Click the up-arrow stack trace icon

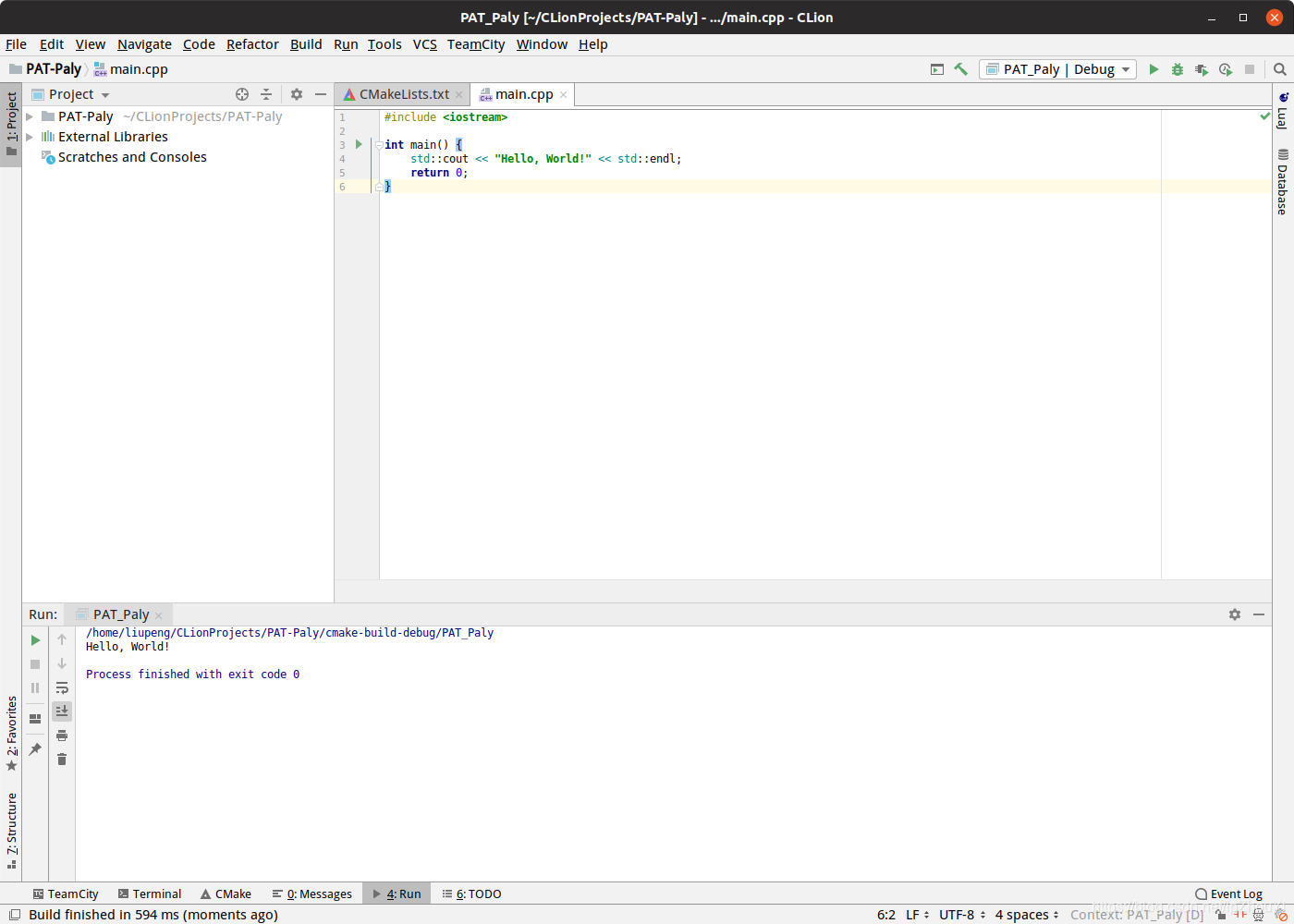click(62, 639)
